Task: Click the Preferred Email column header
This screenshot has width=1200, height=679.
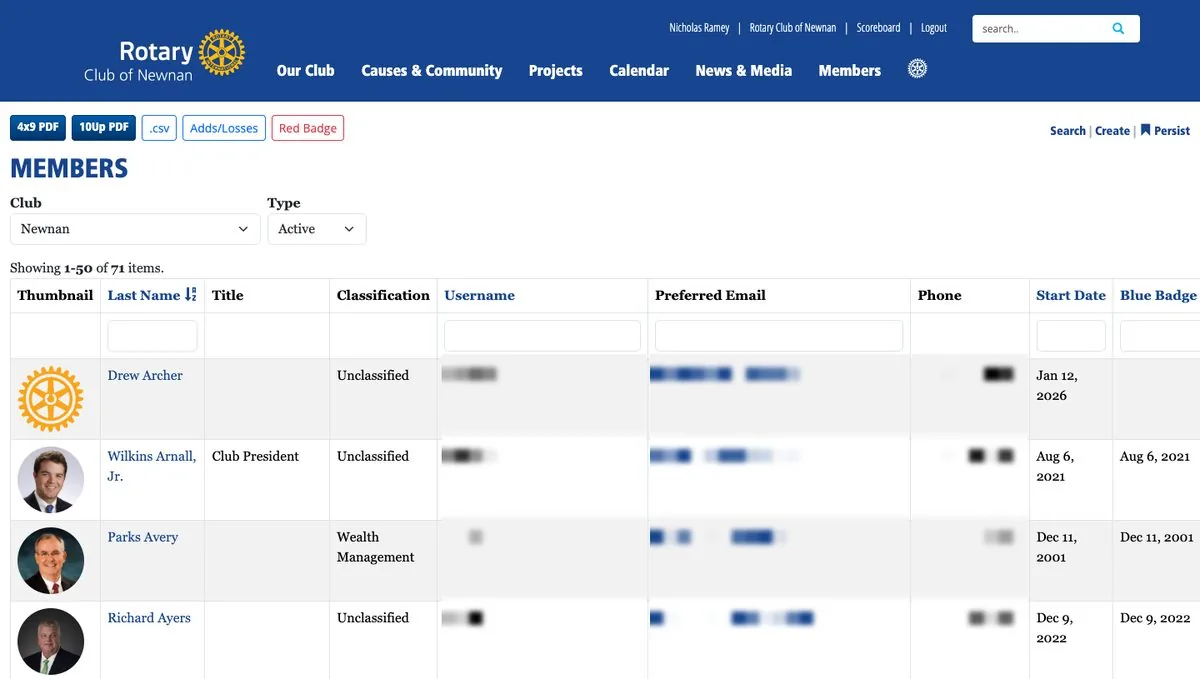Action: [710, 295]
